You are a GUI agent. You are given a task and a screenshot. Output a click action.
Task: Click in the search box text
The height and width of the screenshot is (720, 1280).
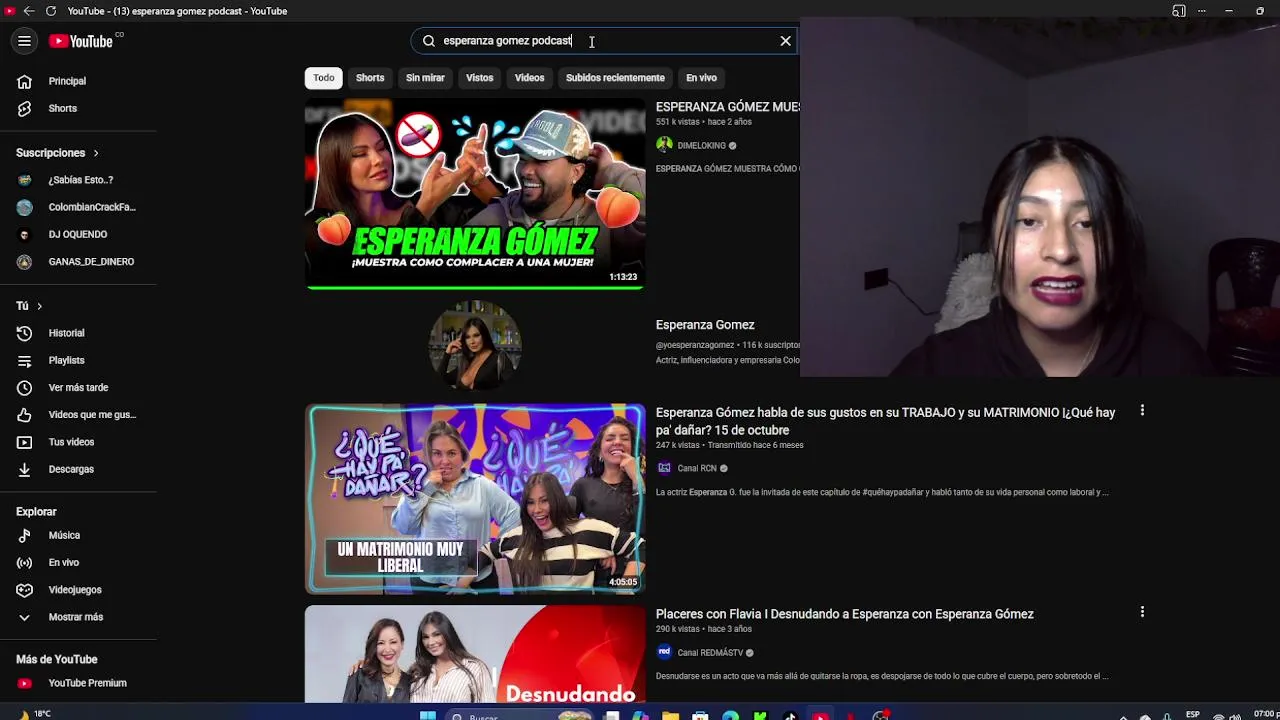point(507,41)
